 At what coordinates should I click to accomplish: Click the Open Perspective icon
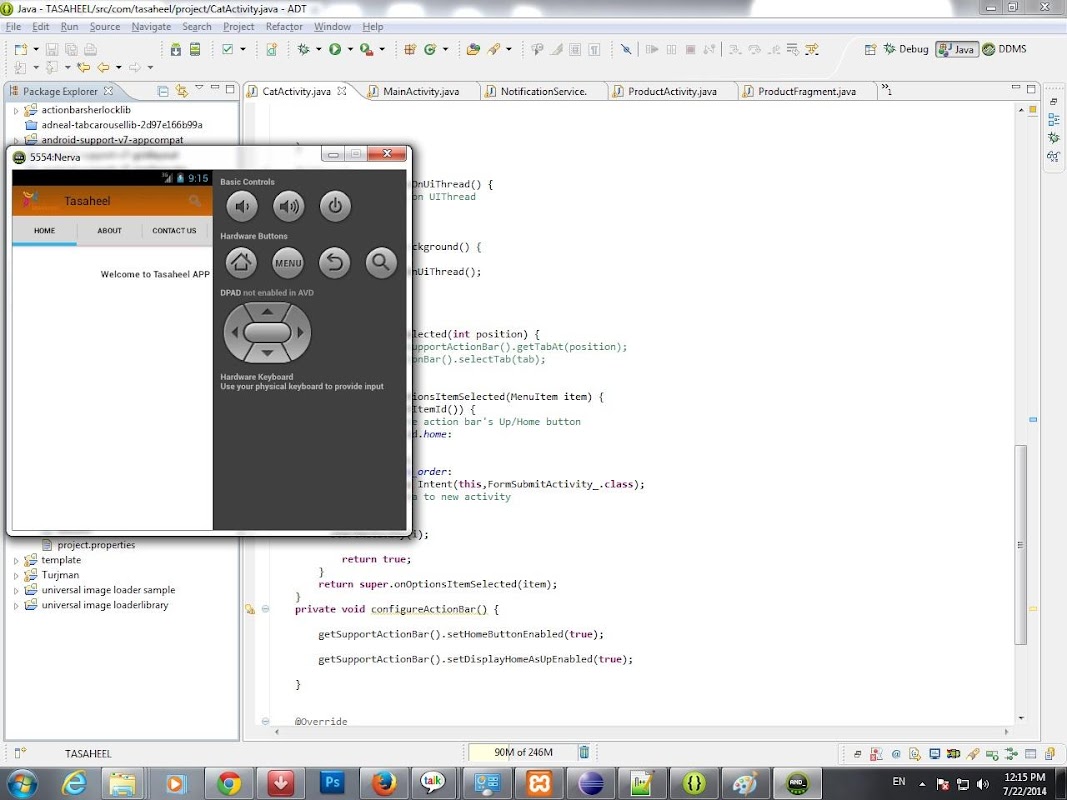(x=870, y=49)
